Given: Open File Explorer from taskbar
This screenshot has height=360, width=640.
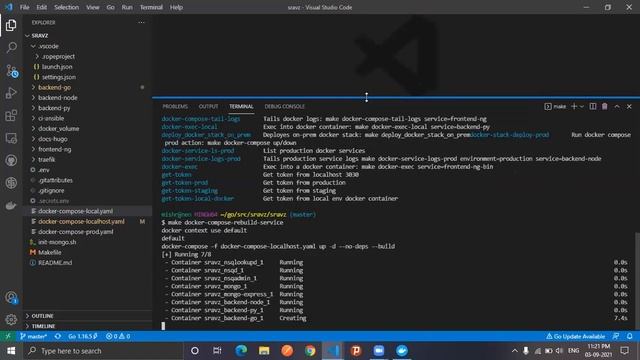Looking at the screenshot, I should pos(264,351).
